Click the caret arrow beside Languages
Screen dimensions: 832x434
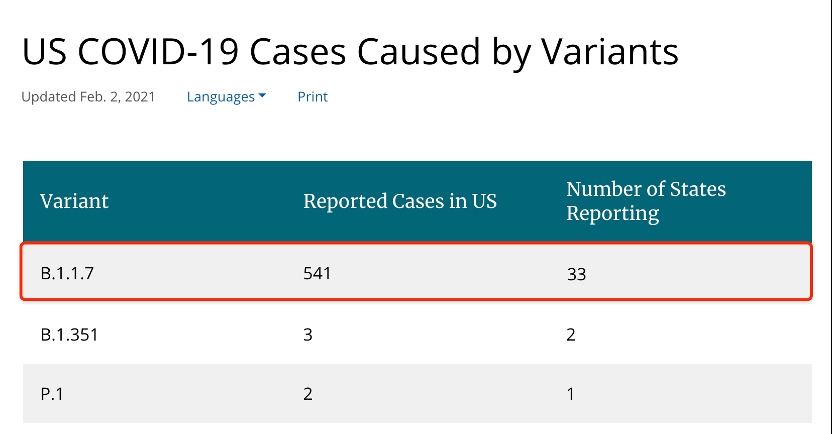(x=262, y=97)
